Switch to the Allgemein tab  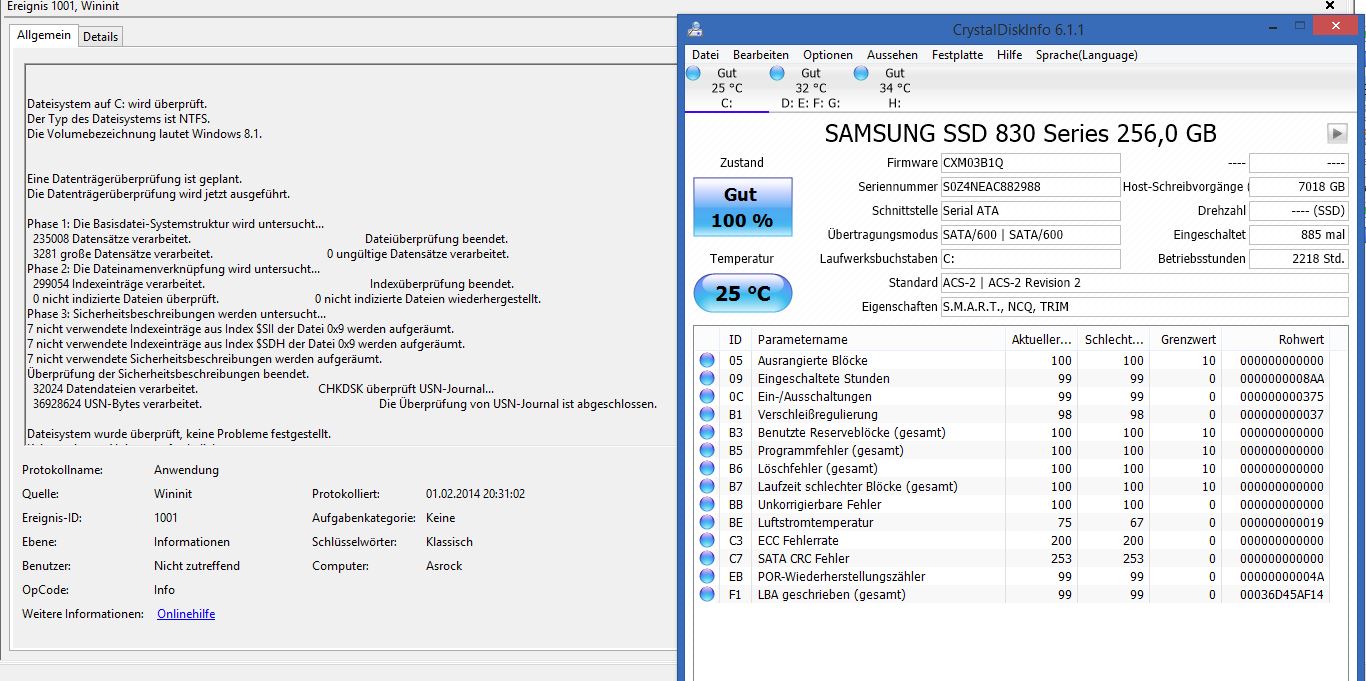44,35
